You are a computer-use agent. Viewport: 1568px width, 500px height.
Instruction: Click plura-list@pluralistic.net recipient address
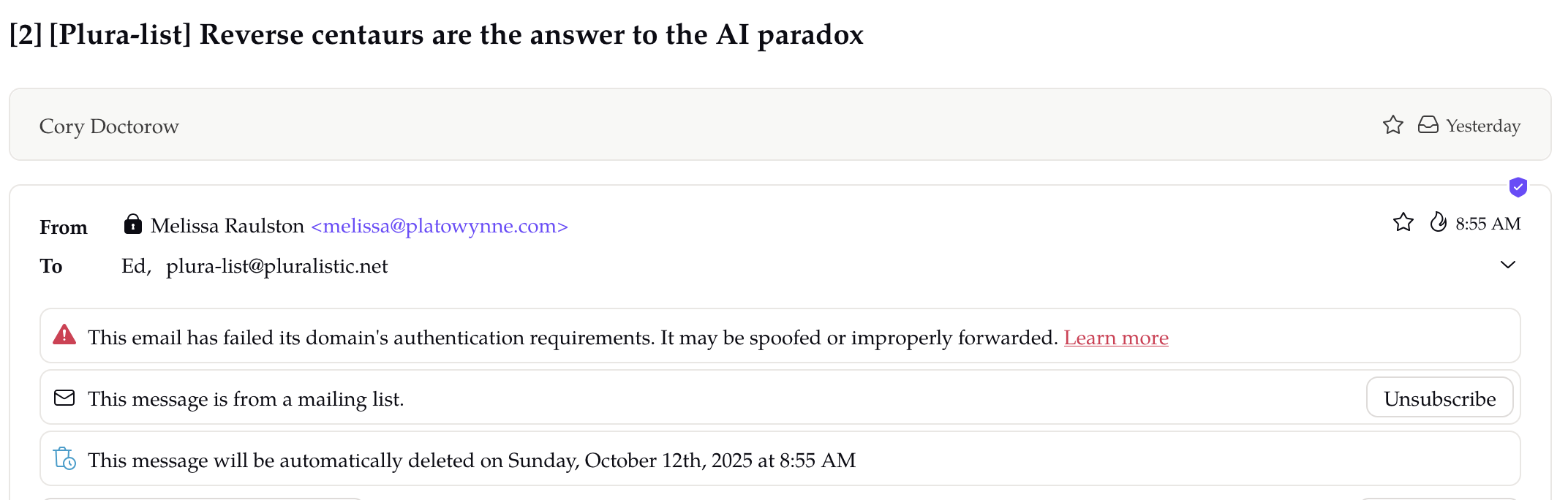click(277, 266)
